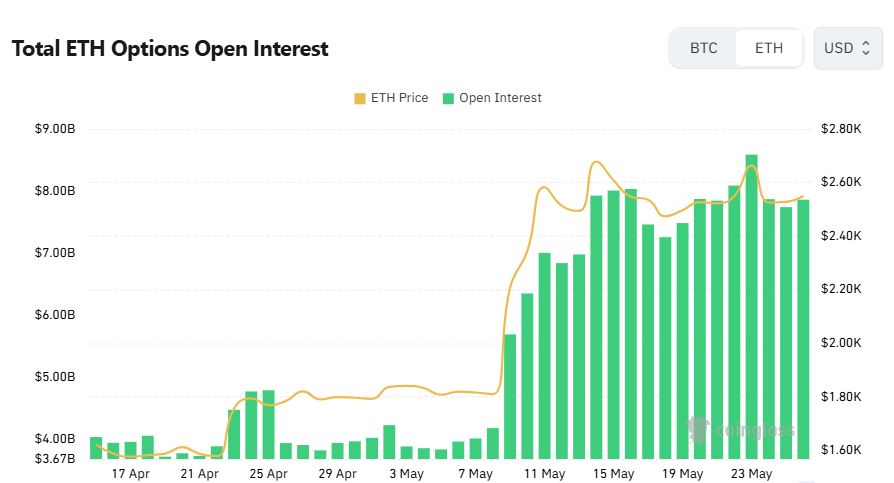The height and width of the screenshot is (483, 894).
Task: Toggle the Open Interest legend series
Action: click(x=492, y=98)
